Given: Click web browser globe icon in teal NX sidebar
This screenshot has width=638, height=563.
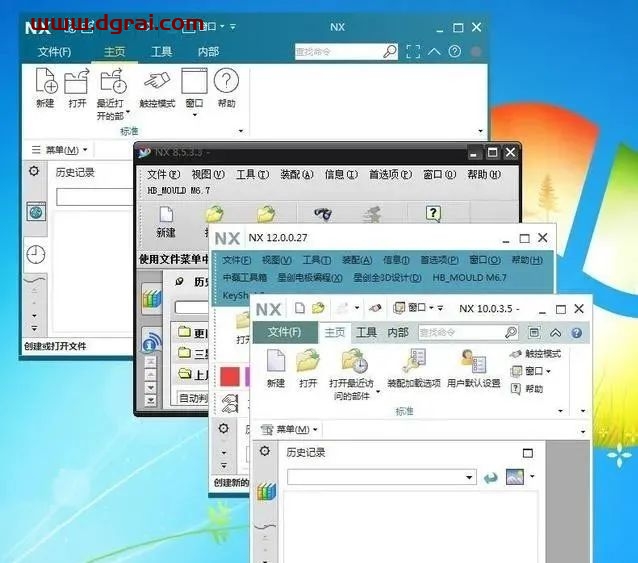Looking at the screenshot, I should pyautogui.click(x=36, y=212).
